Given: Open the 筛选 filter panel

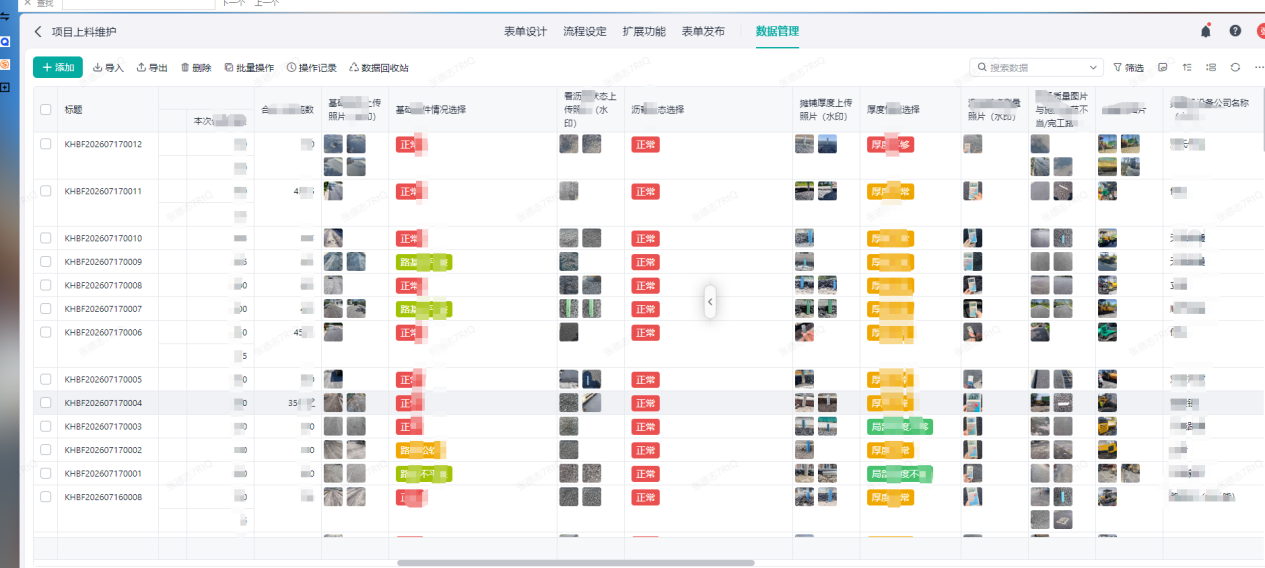Looking at the screenshot, I should tap(1129, 68).
